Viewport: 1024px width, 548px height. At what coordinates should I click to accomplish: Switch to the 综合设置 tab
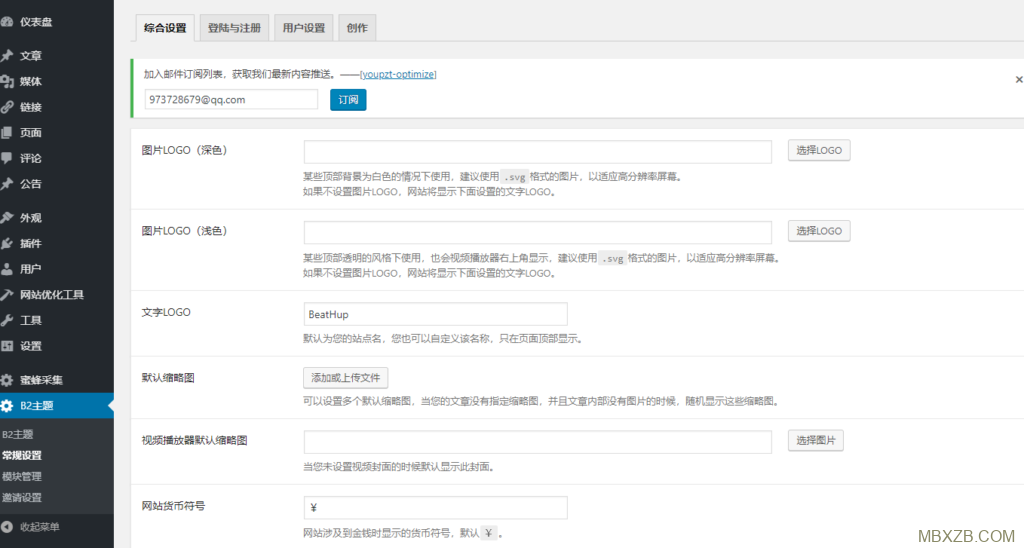pos(165,28)
